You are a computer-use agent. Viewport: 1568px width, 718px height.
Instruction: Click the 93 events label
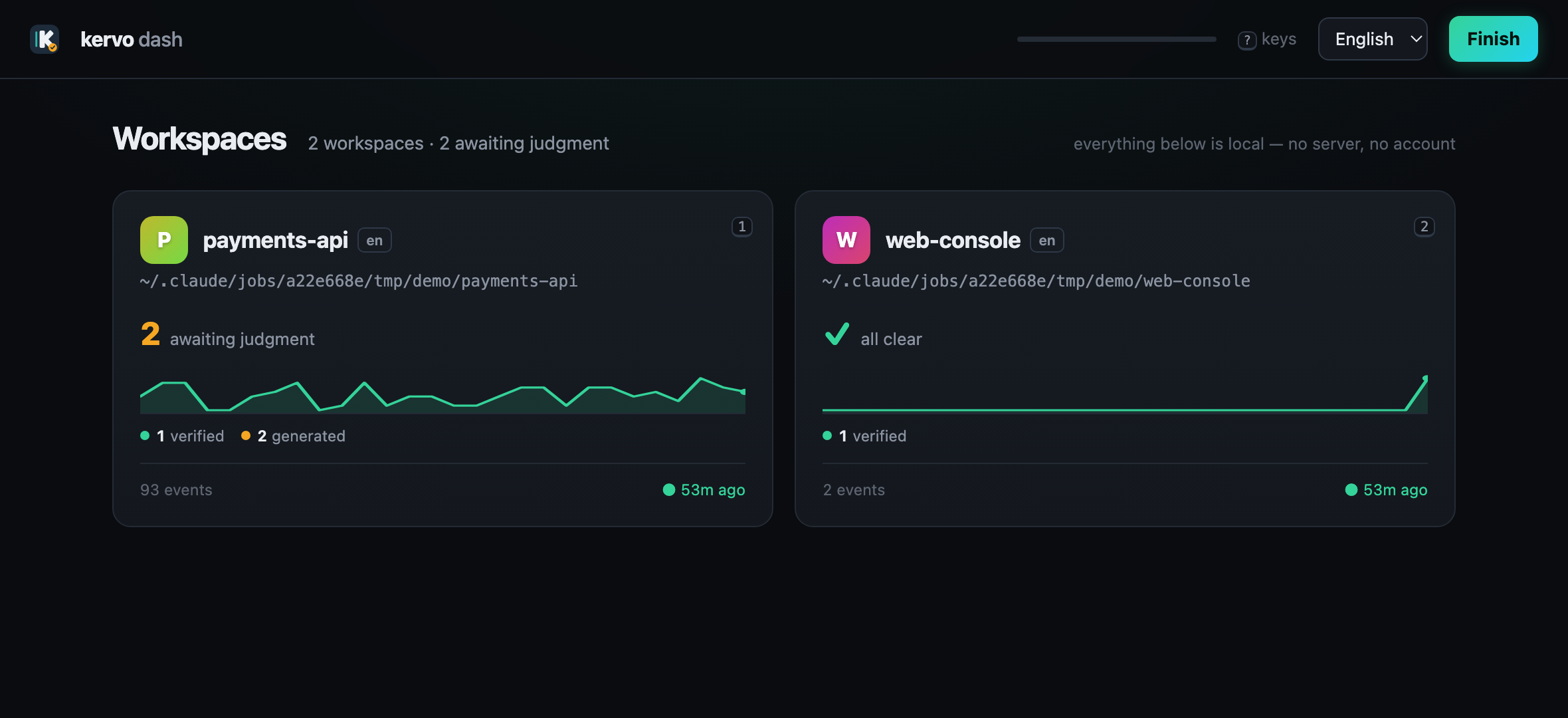(x=176, y=490)
